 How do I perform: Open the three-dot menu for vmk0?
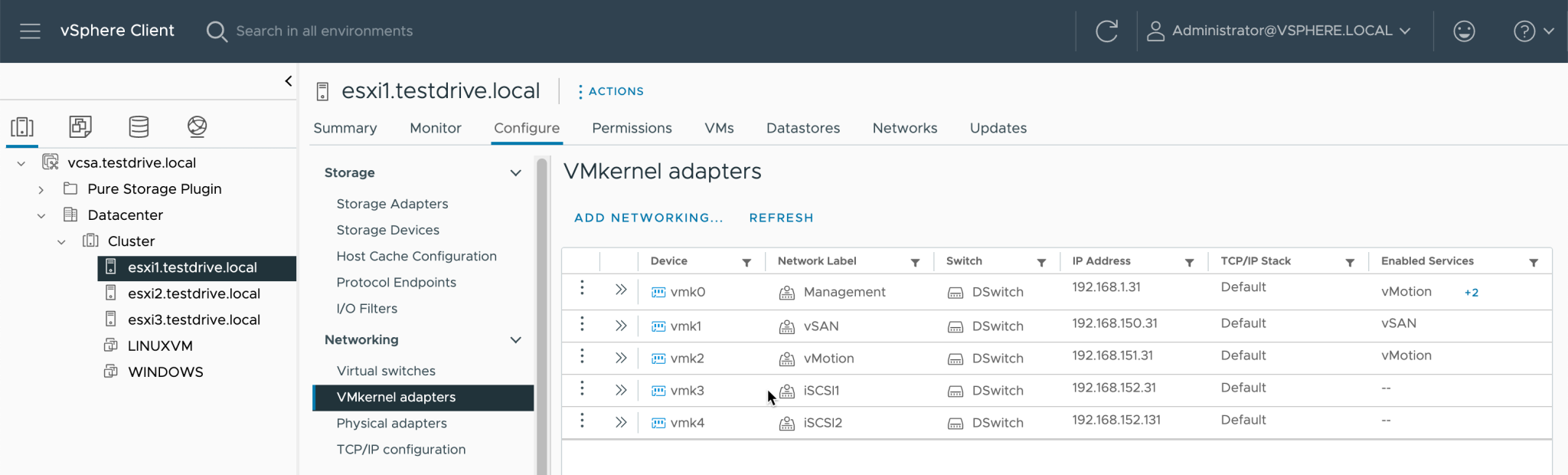pyautogui.click(x=582, y=288)
